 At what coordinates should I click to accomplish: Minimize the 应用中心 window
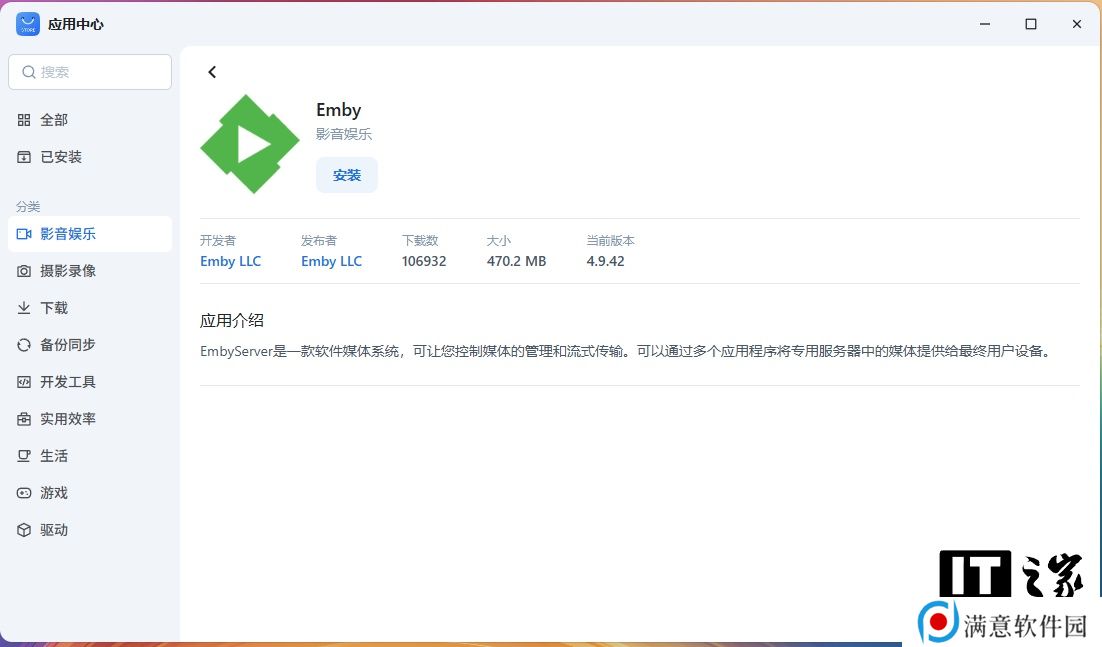[984, 24]
